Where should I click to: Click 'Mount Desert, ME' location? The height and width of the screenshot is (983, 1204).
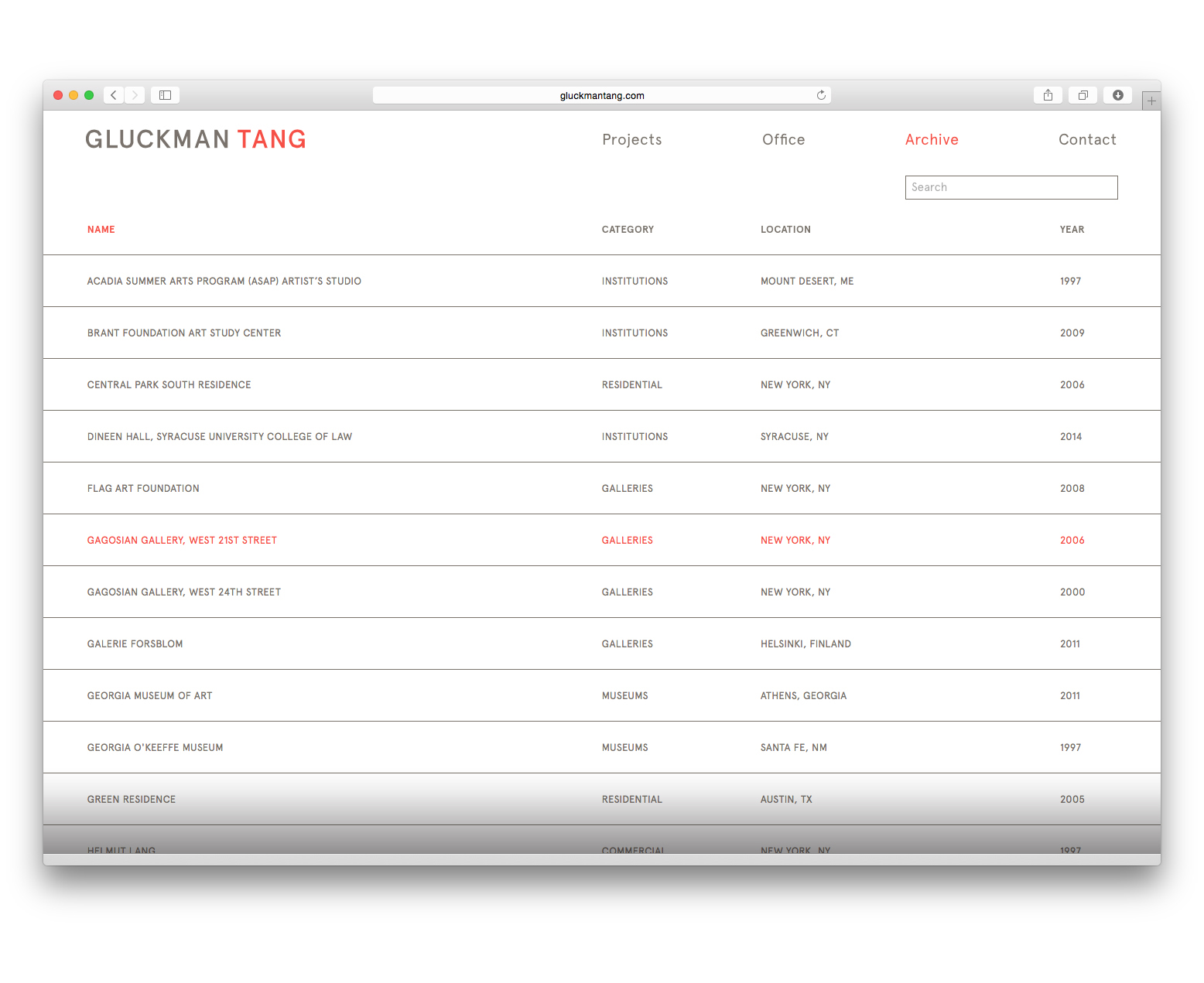click(x=807, y=282)
